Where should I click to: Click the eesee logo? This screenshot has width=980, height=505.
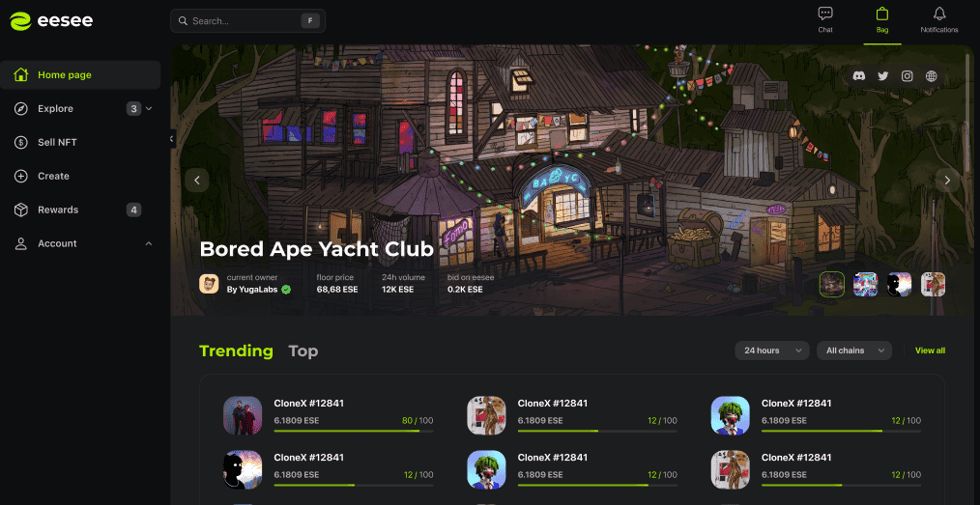coord(51,21)
